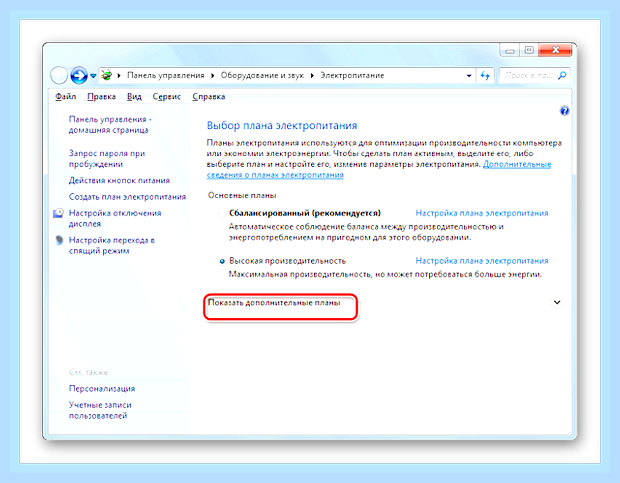Open 'Панель управления - домашняя страница' link
Image resolution: width=620 pixels, height=483 pixels.
pos(110,125)
